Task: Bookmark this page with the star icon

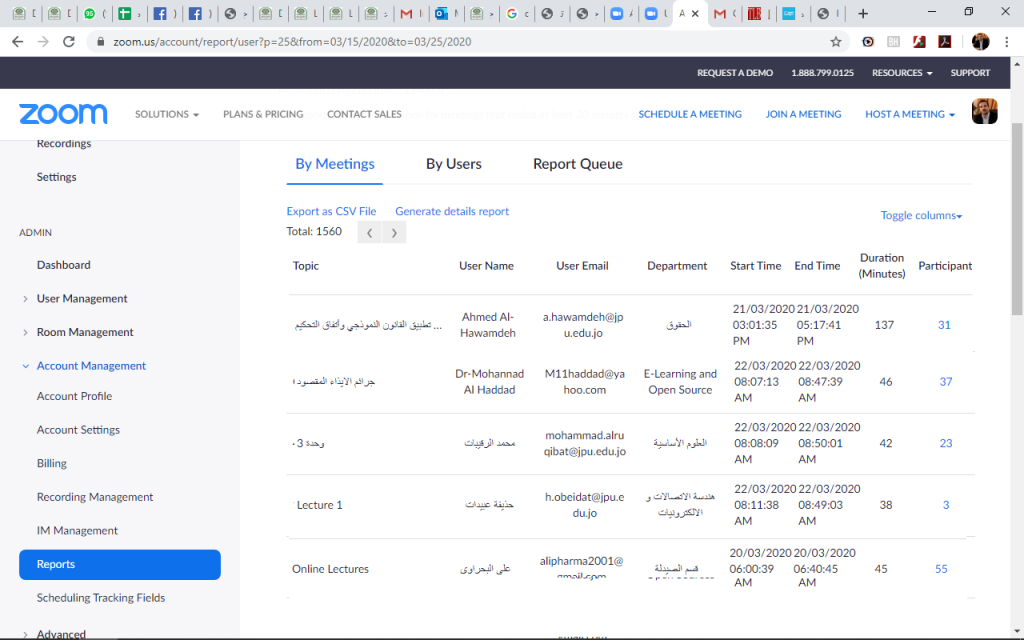Action: (836, 42)
